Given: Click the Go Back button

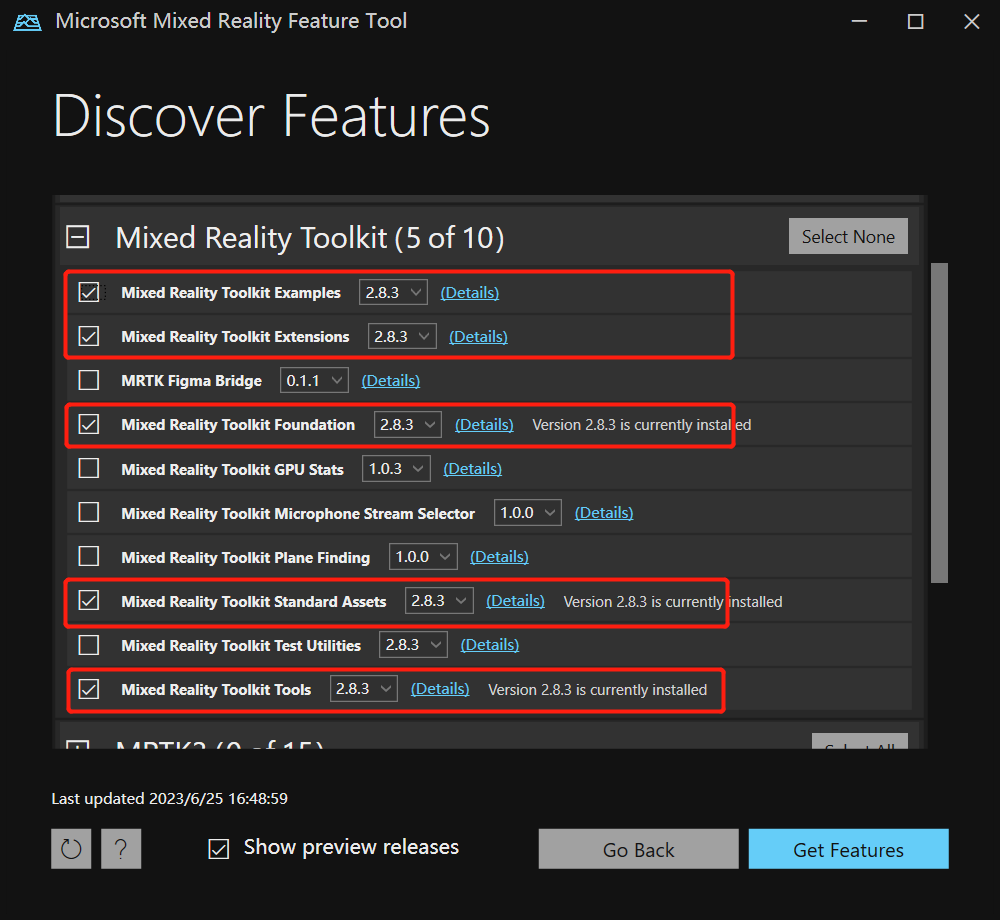Looking at the screenshot, I should pos(638,849).
